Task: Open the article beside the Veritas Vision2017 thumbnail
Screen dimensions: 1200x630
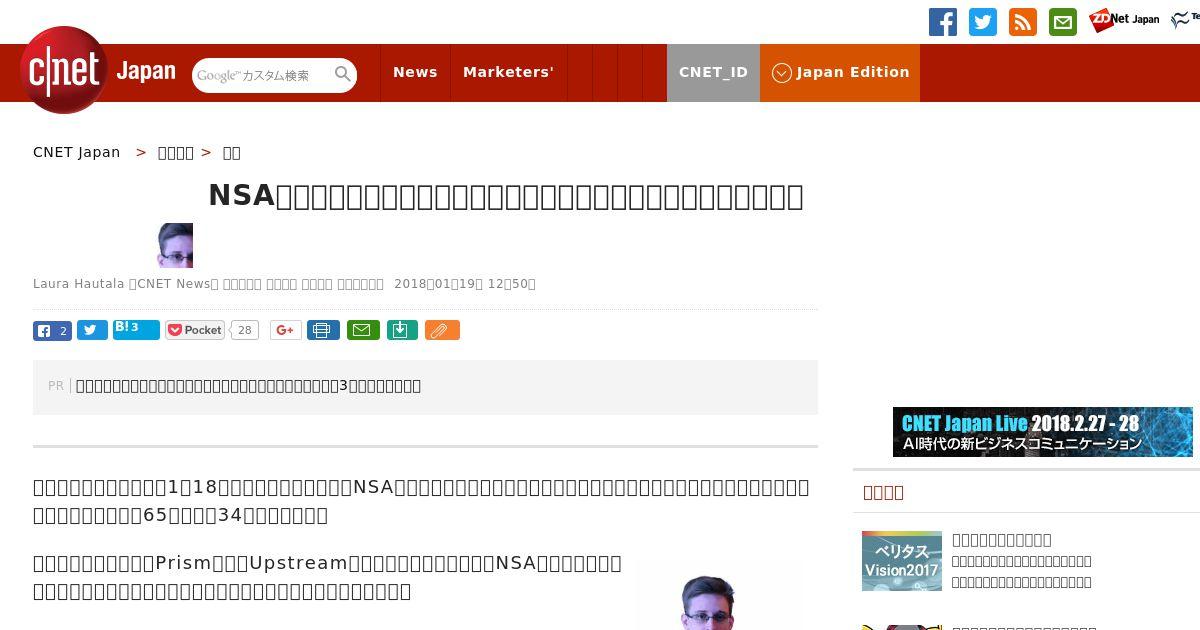Action: (x=1021, y=560)
